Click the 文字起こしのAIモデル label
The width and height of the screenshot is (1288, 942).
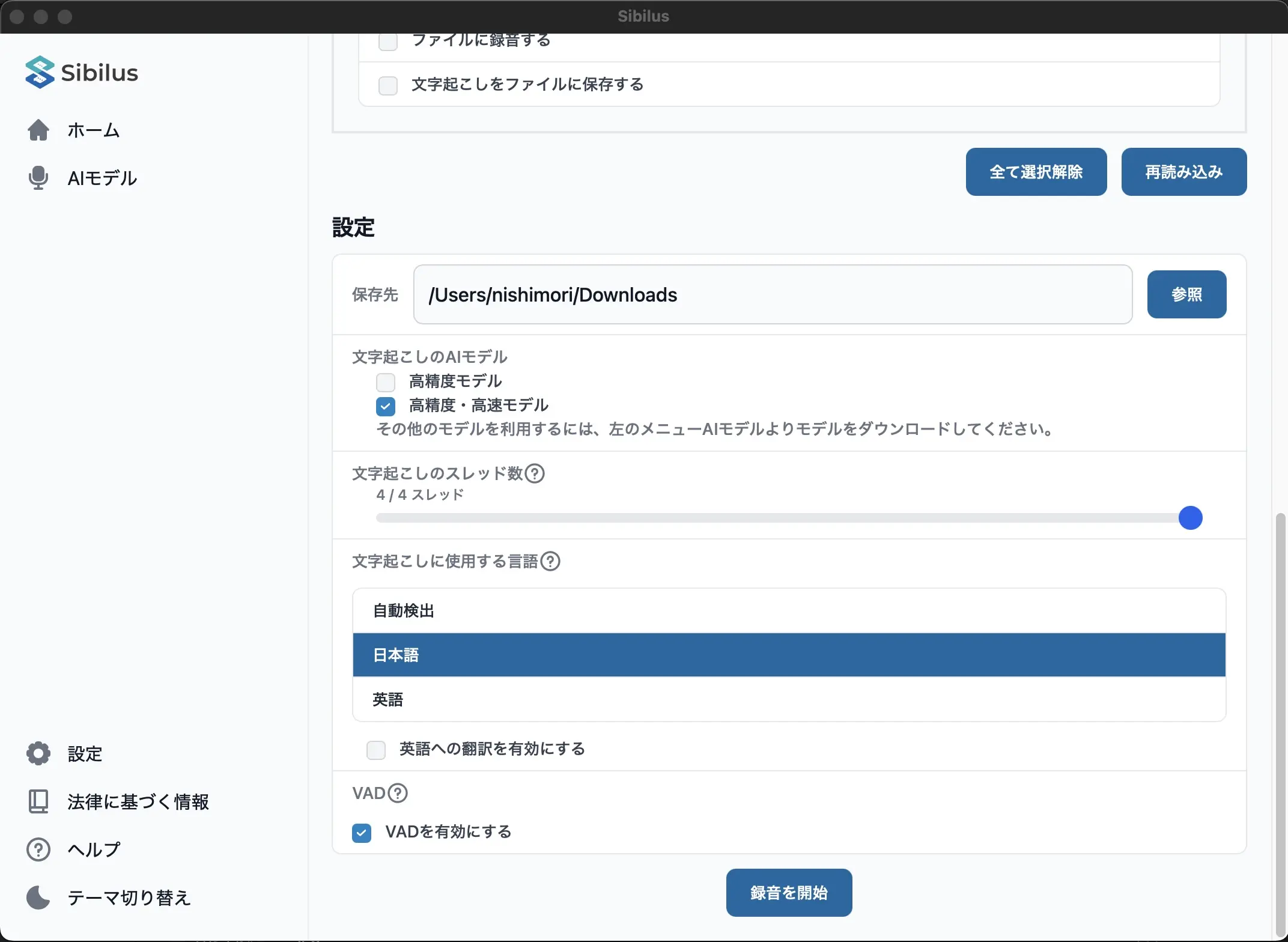[x=430, y=357]
